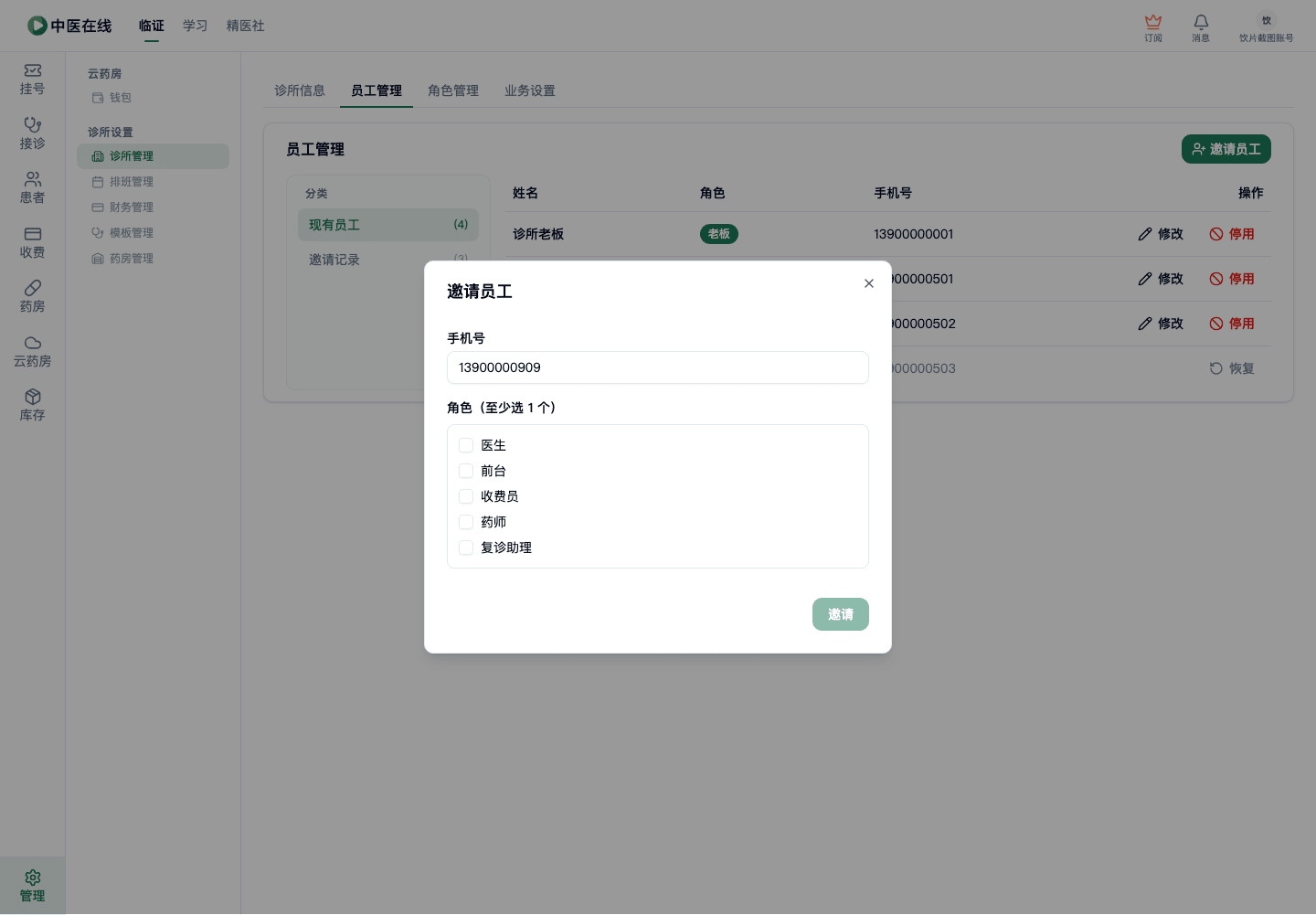Open the 业务设置 tab
Image resolution: width=1316 pixels, height=915 pixels.
coord(530,90)
